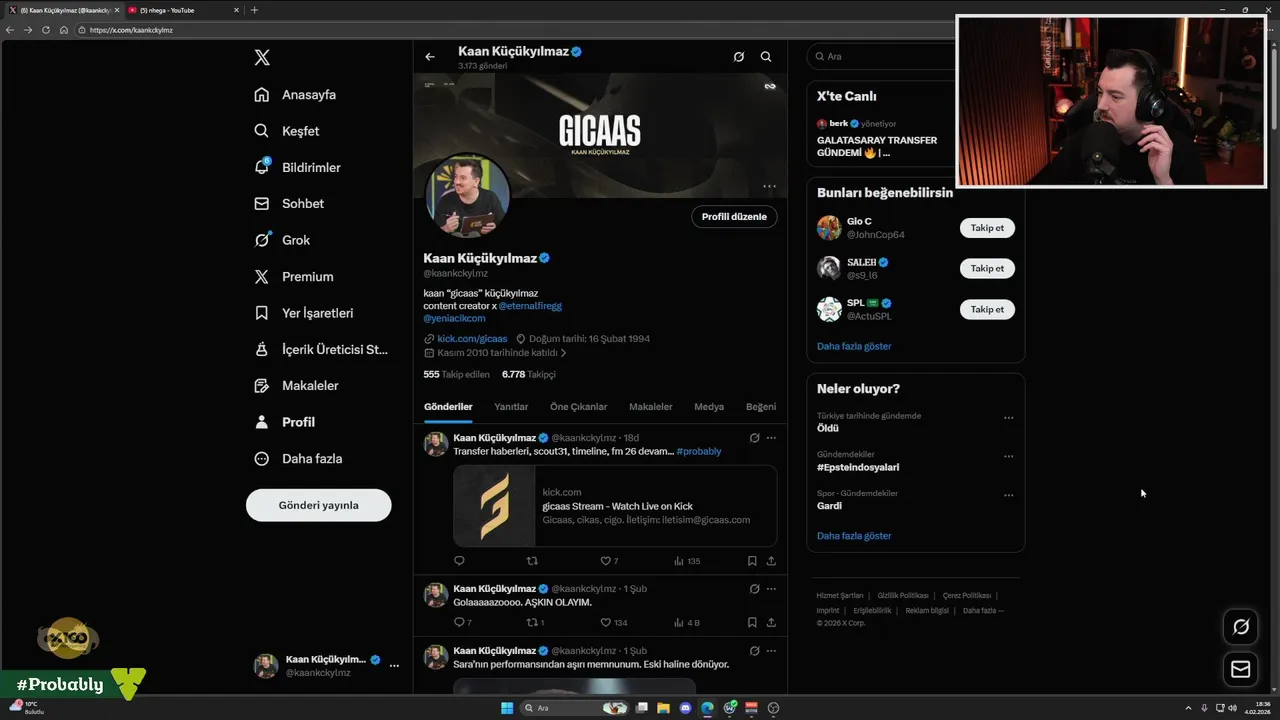The width and height of the screenshot is (1280, 720).
Task: Follow SALEH with Takip et
Action: tap(987, 268)
